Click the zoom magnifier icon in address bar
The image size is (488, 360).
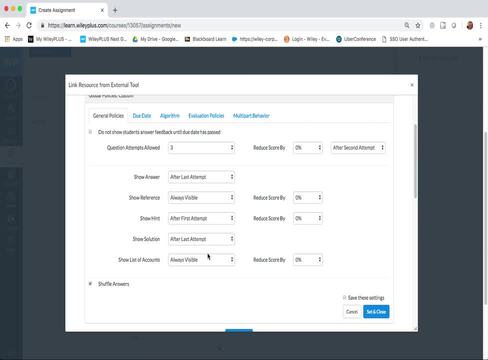point(407,25)
